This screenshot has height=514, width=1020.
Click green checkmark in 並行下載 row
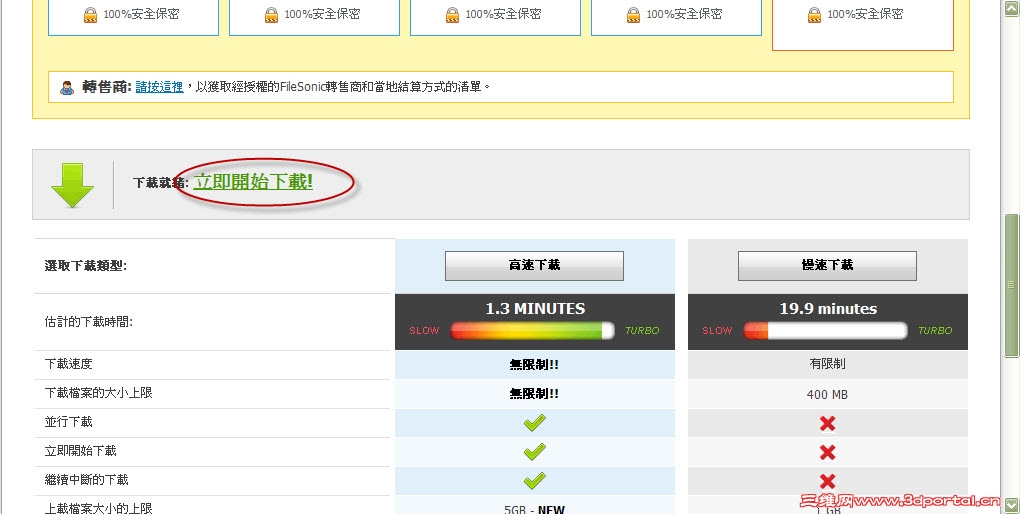click(534, 424)
